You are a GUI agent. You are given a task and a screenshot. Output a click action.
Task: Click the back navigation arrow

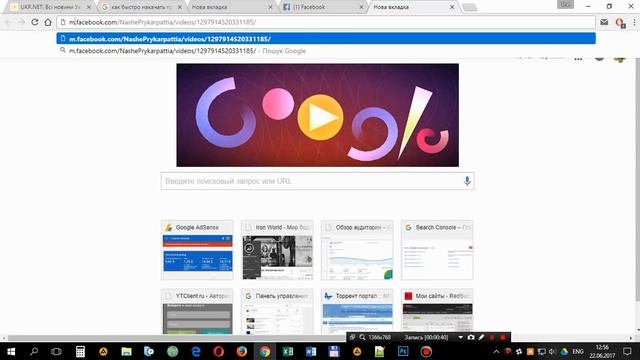click(9, 22)
